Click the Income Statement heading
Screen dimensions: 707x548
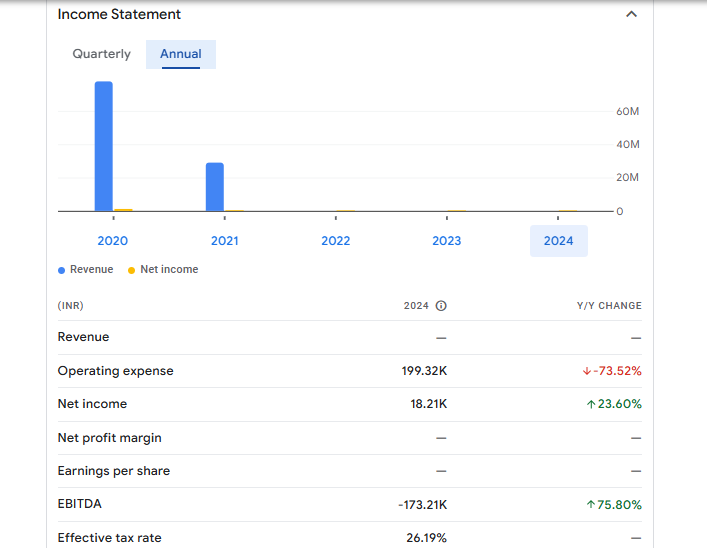(x=119, y=14)
